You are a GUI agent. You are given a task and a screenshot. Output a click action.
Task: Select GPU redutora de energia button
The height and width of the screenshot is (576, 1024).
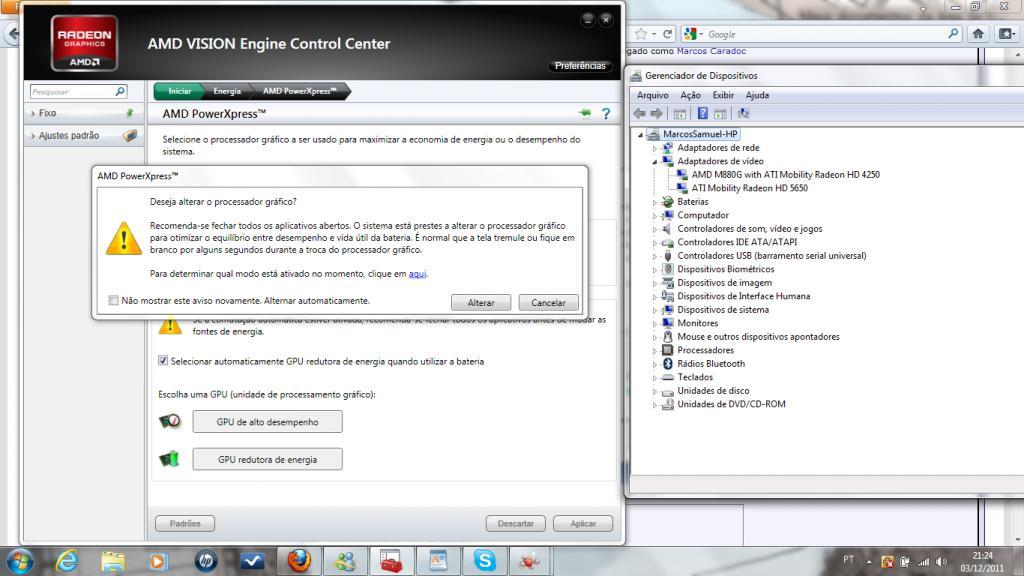pyautogui.click(x=267, y=459)
